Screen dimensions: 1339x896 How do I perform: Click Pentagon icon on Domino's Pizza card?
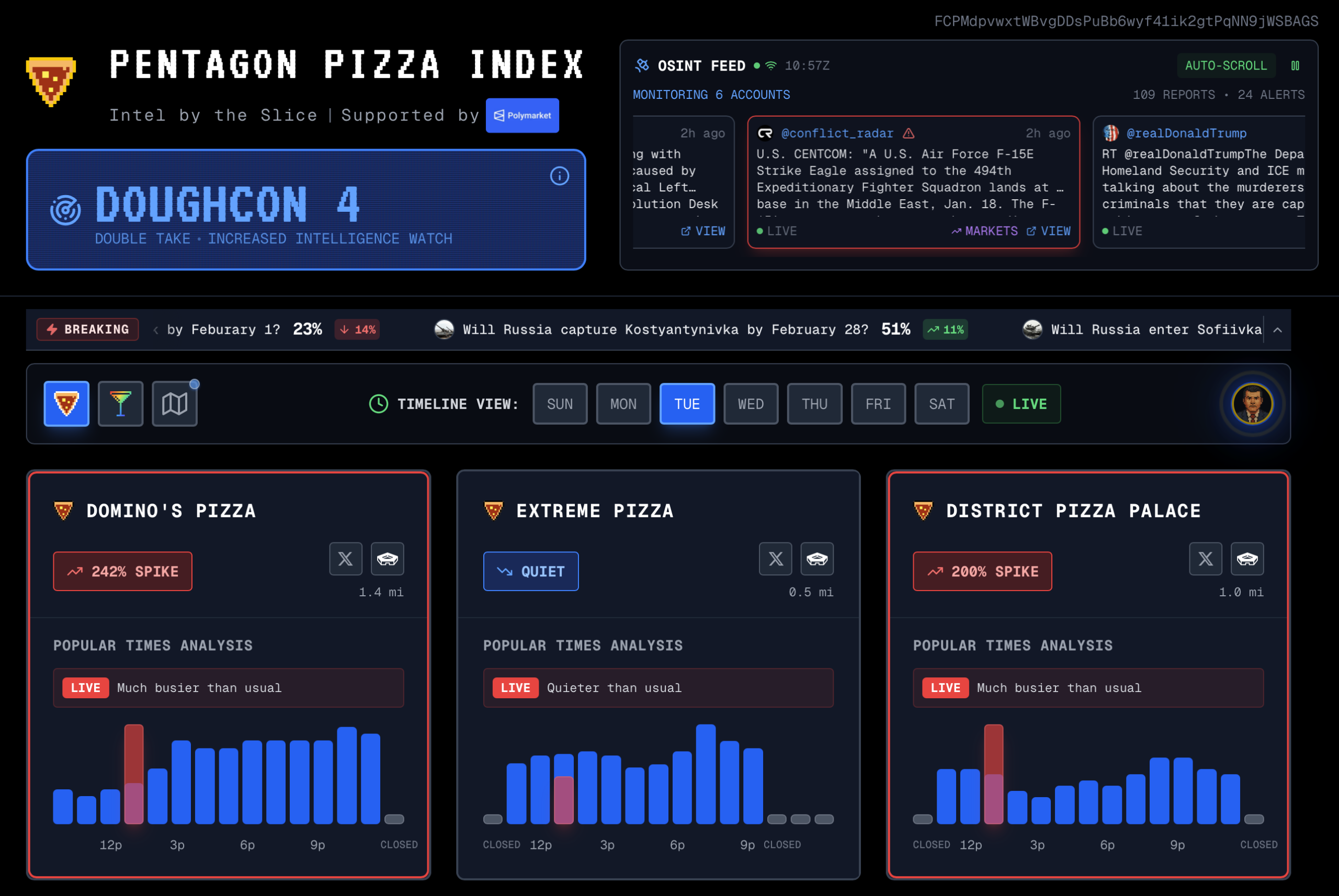click(387, 558)
